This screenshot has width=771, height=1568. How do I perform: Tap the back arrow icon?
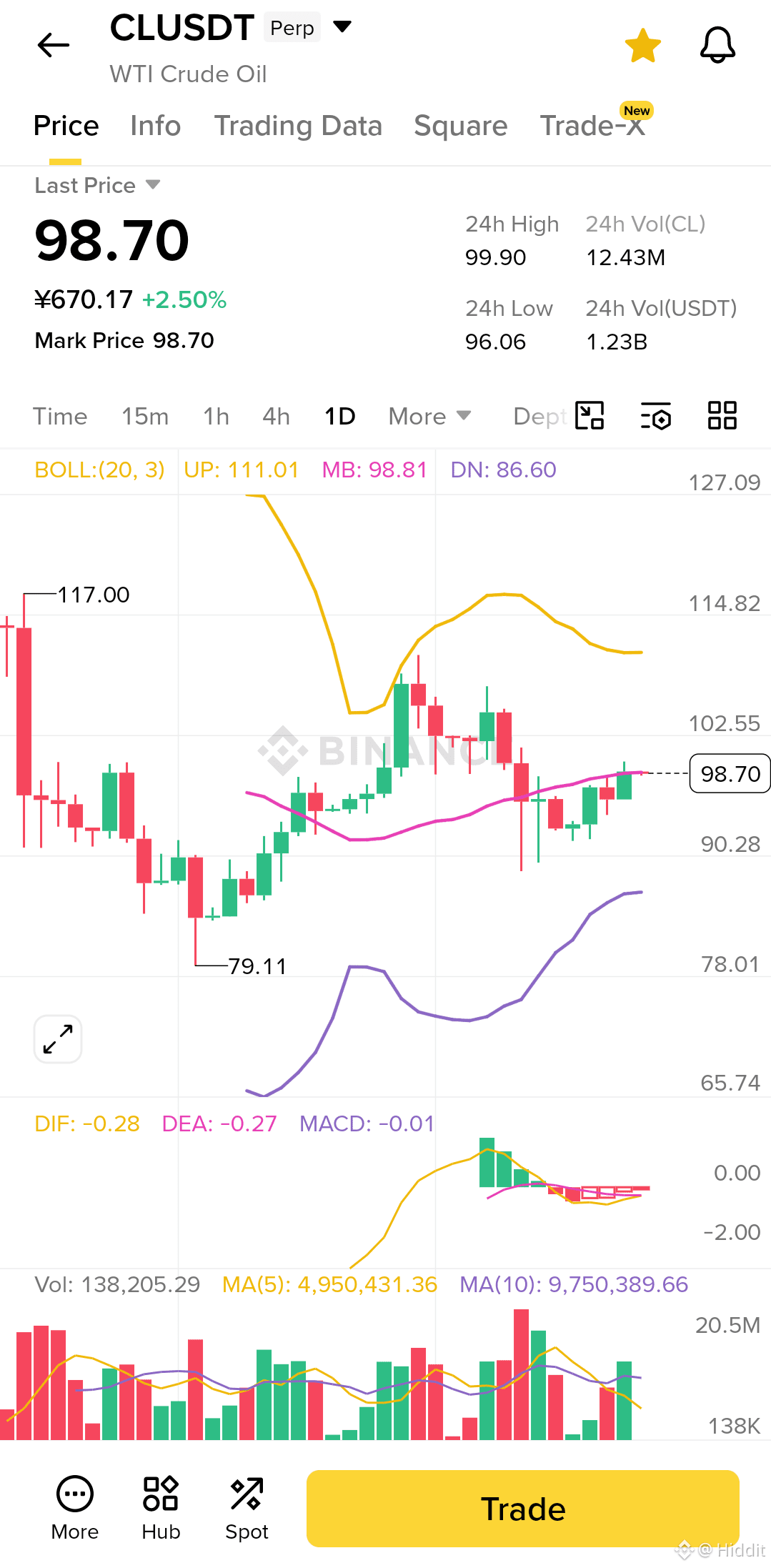tap(53, 45)
